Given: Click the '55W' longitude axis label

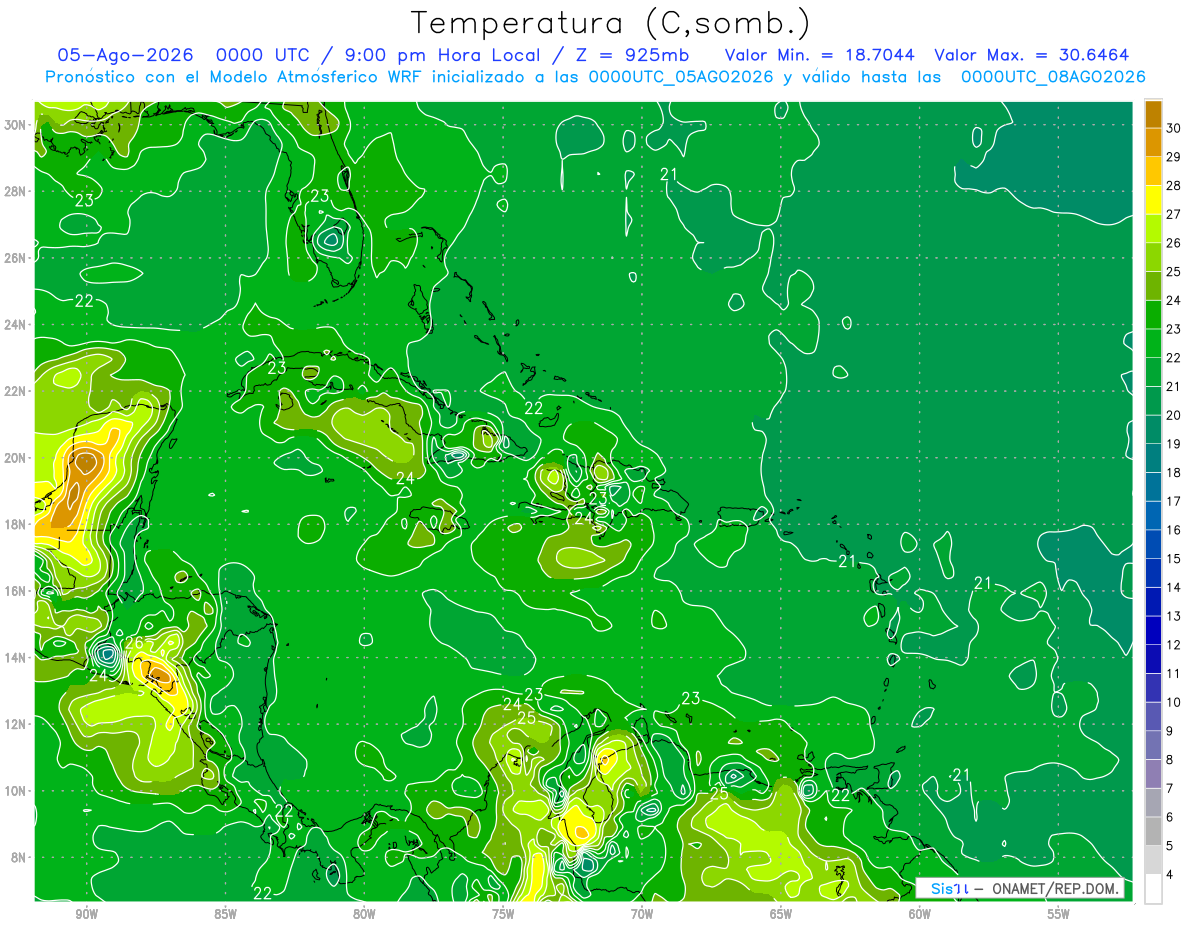Looking at the screenshot, I should pyautogui.click(x=1059, y=914).
